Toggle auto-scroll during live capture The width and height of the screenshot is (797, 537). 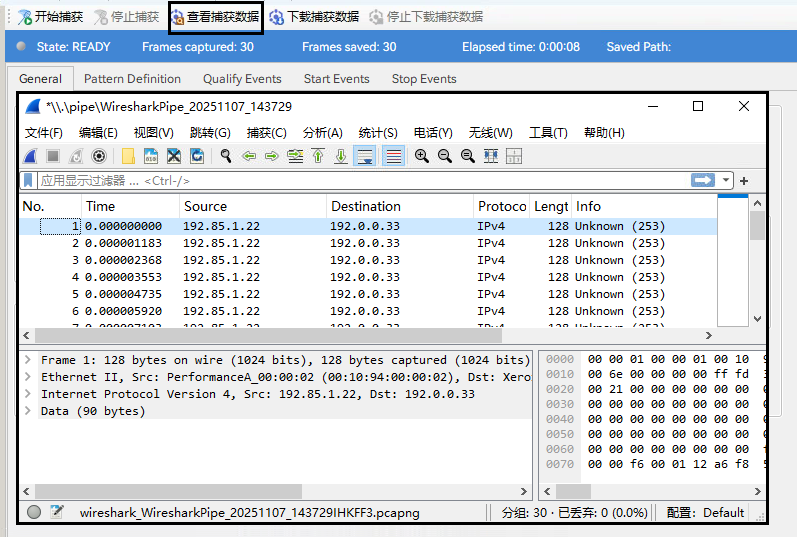364,156
